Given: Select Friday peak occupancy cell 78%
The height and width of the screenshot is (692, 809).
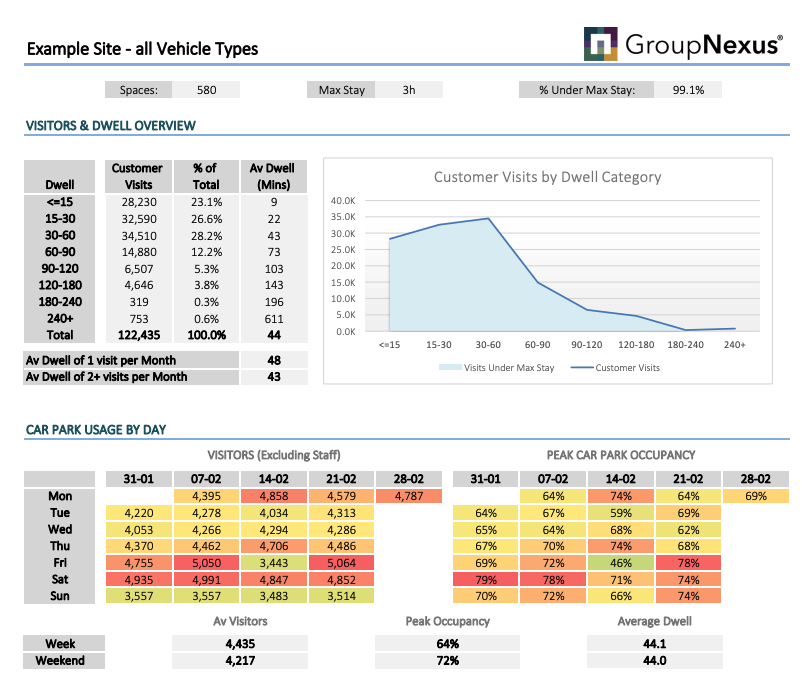Looking at the screenshot, I should [x=688, y=563].
